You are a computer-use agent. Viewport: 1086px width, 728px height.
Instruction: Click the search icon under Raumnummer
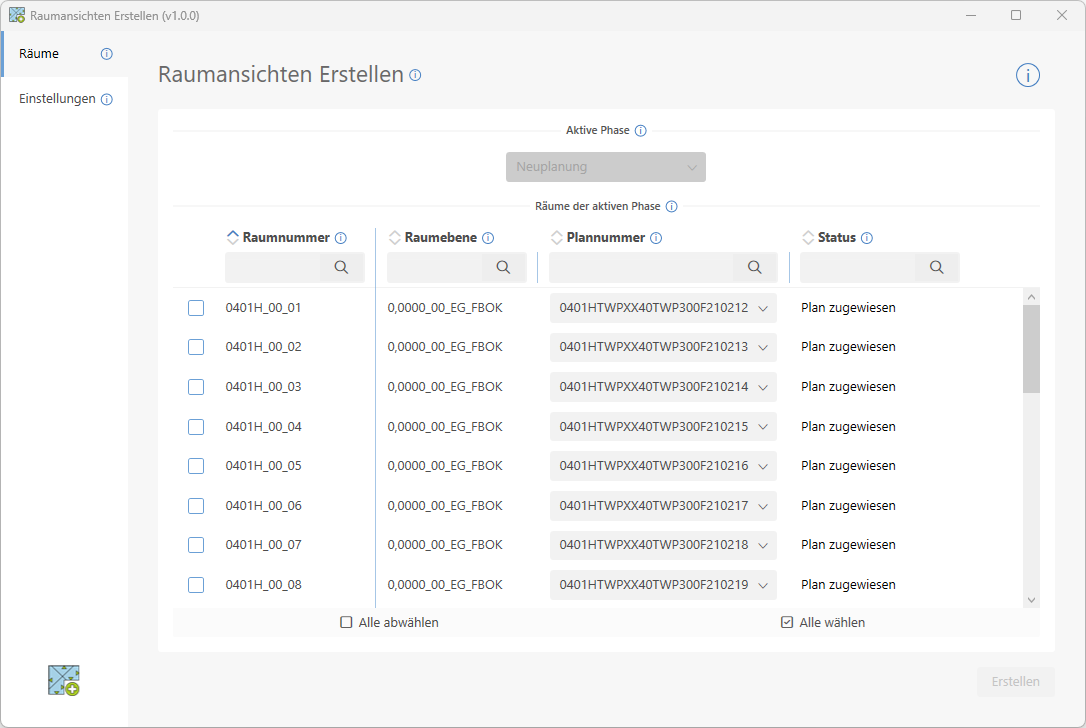pos(341,267)
